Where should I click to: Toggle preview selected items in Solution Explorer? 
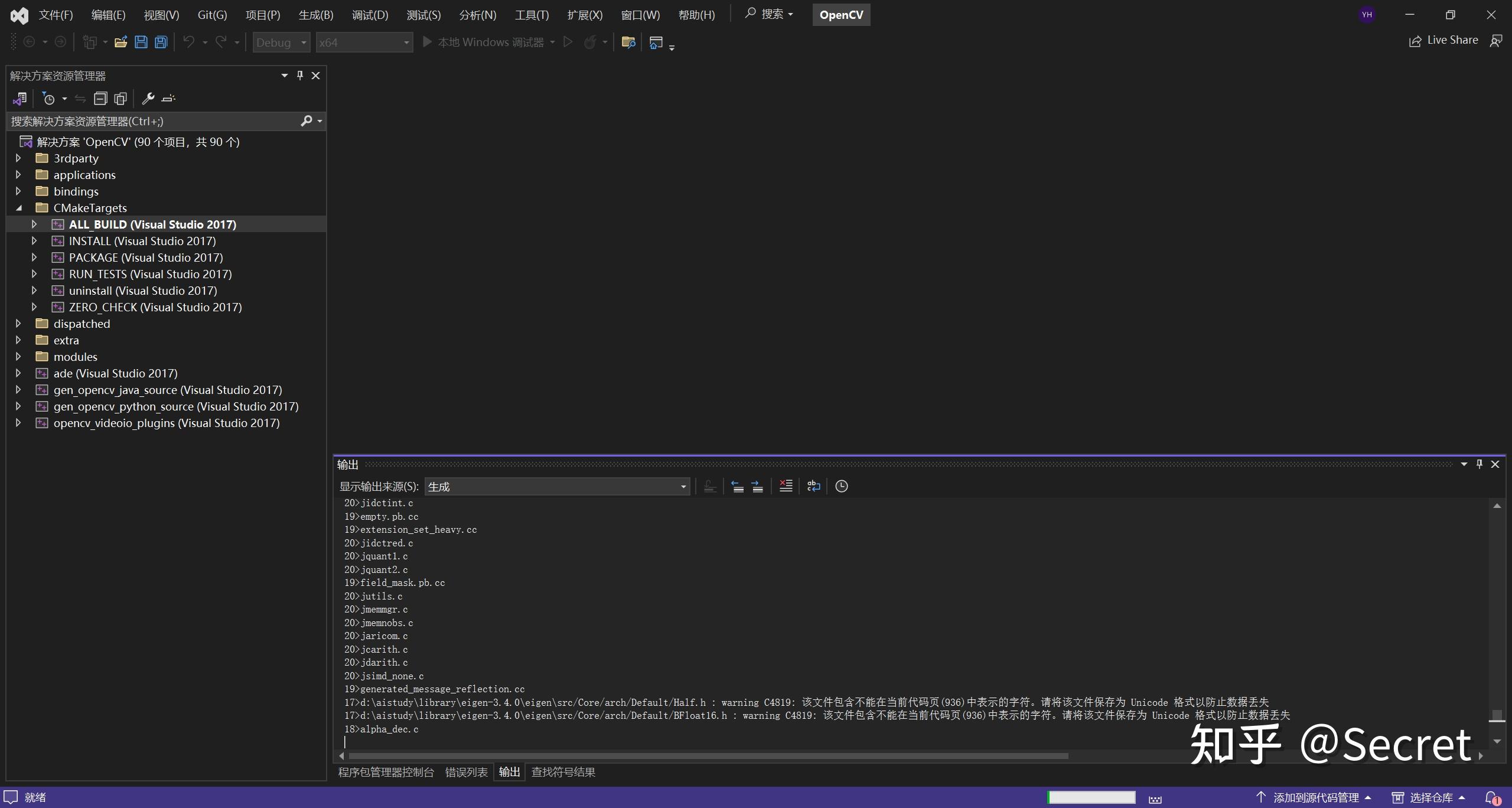(x=120, y=99)
